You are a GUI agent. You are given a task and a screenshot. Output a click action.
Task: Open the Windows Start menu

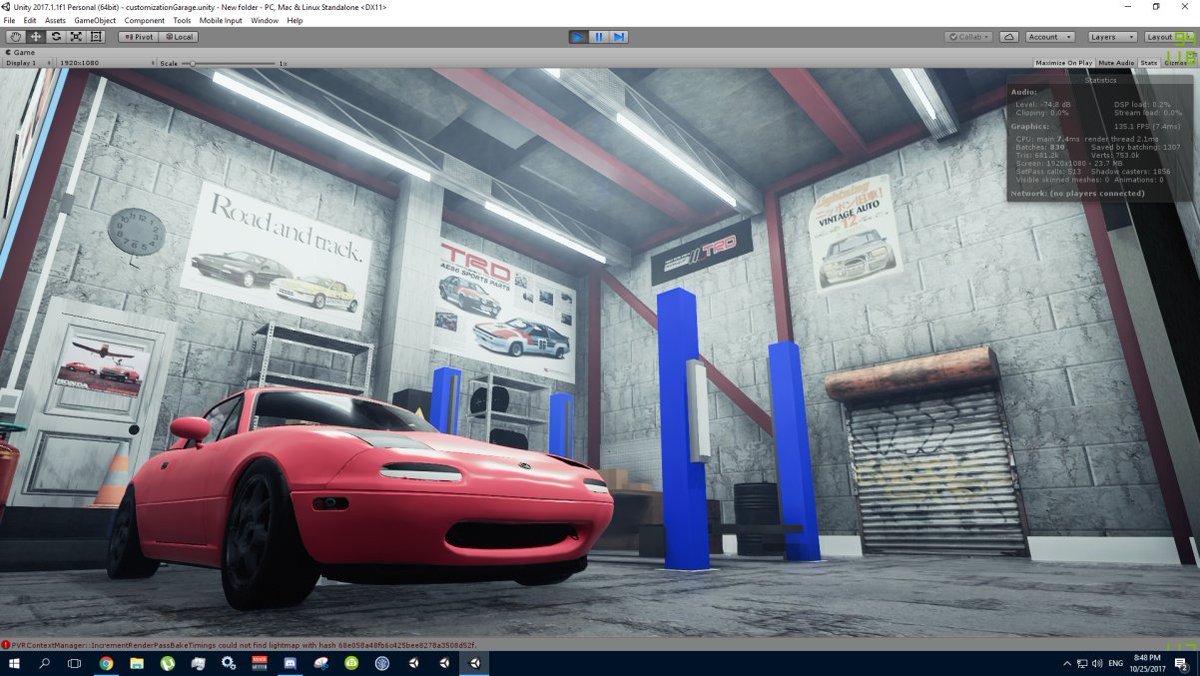[x=15, y=663]
